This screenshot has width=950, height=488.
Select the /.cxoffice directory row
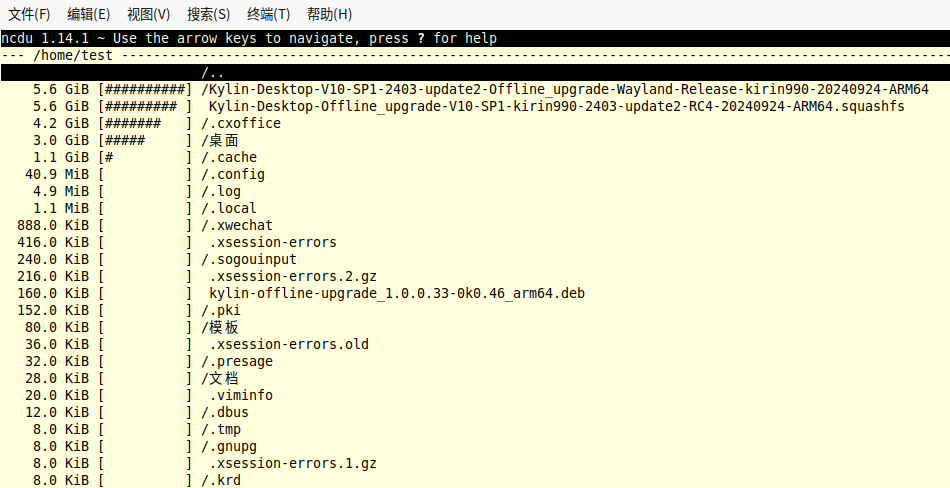pyautogui.click(x=241, y=123)
